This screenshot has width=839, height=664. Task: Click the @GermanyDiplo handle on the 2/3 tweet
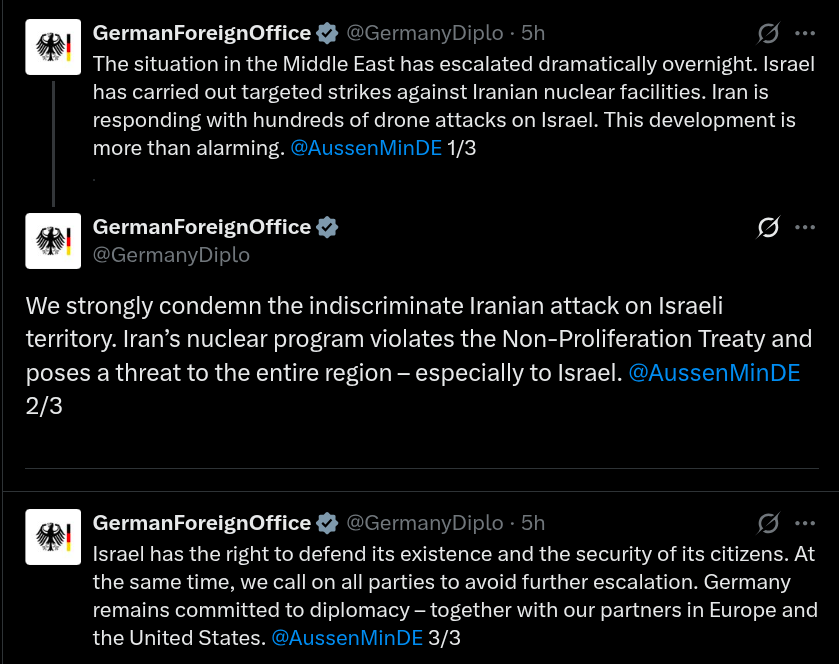(171, 255)
